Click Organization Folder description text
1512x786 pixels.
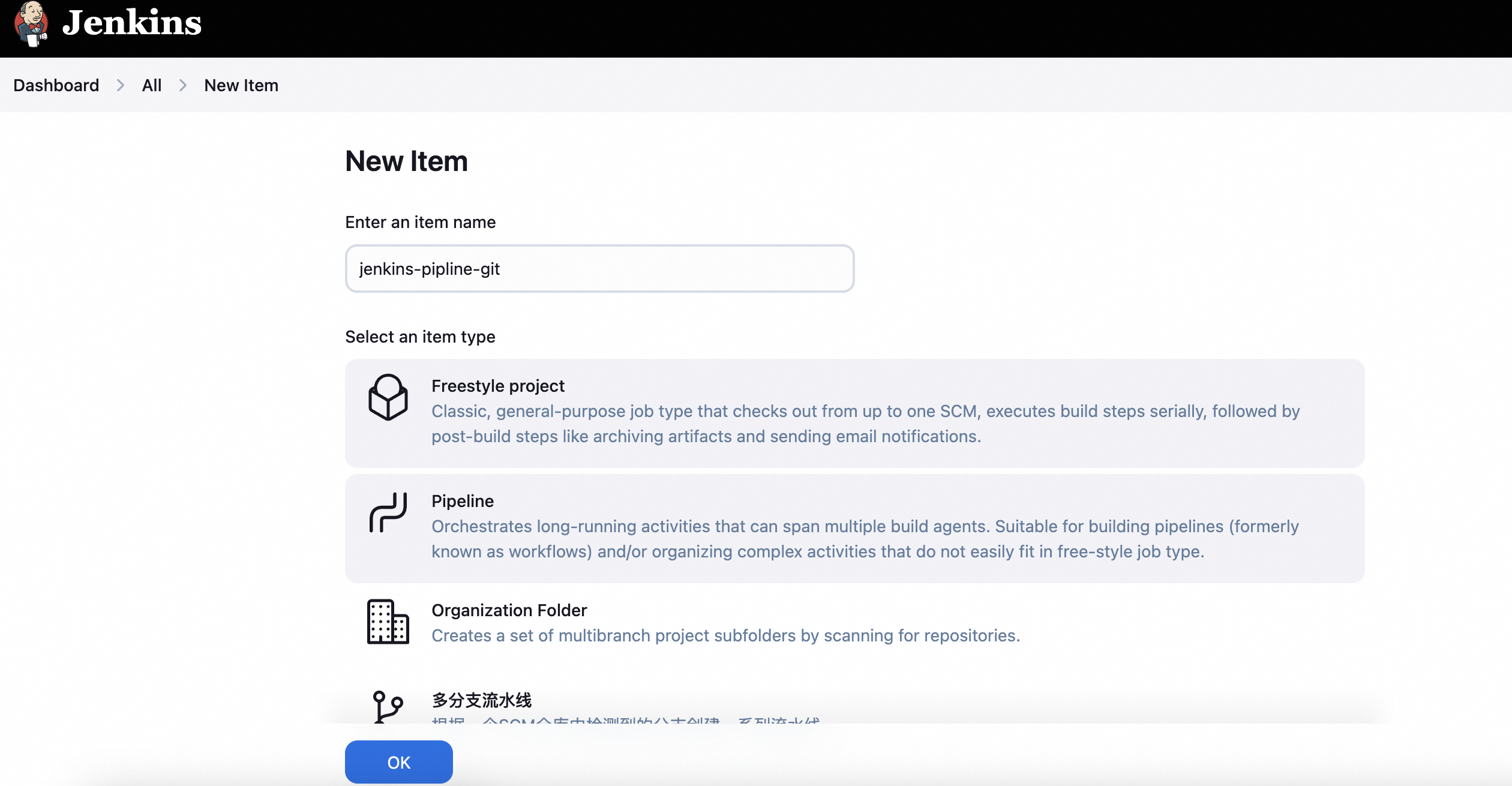[x=725, y=635]
